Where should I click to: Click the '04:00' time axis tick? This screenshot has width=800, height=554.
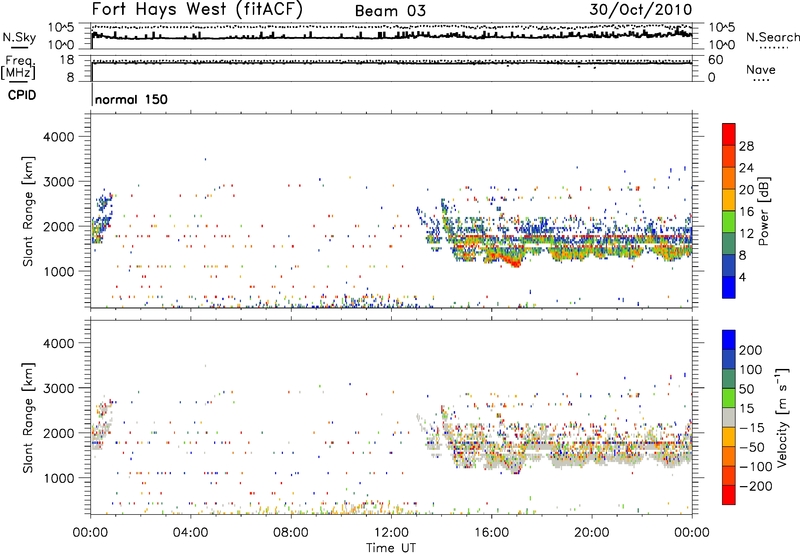tap(190, 533)
